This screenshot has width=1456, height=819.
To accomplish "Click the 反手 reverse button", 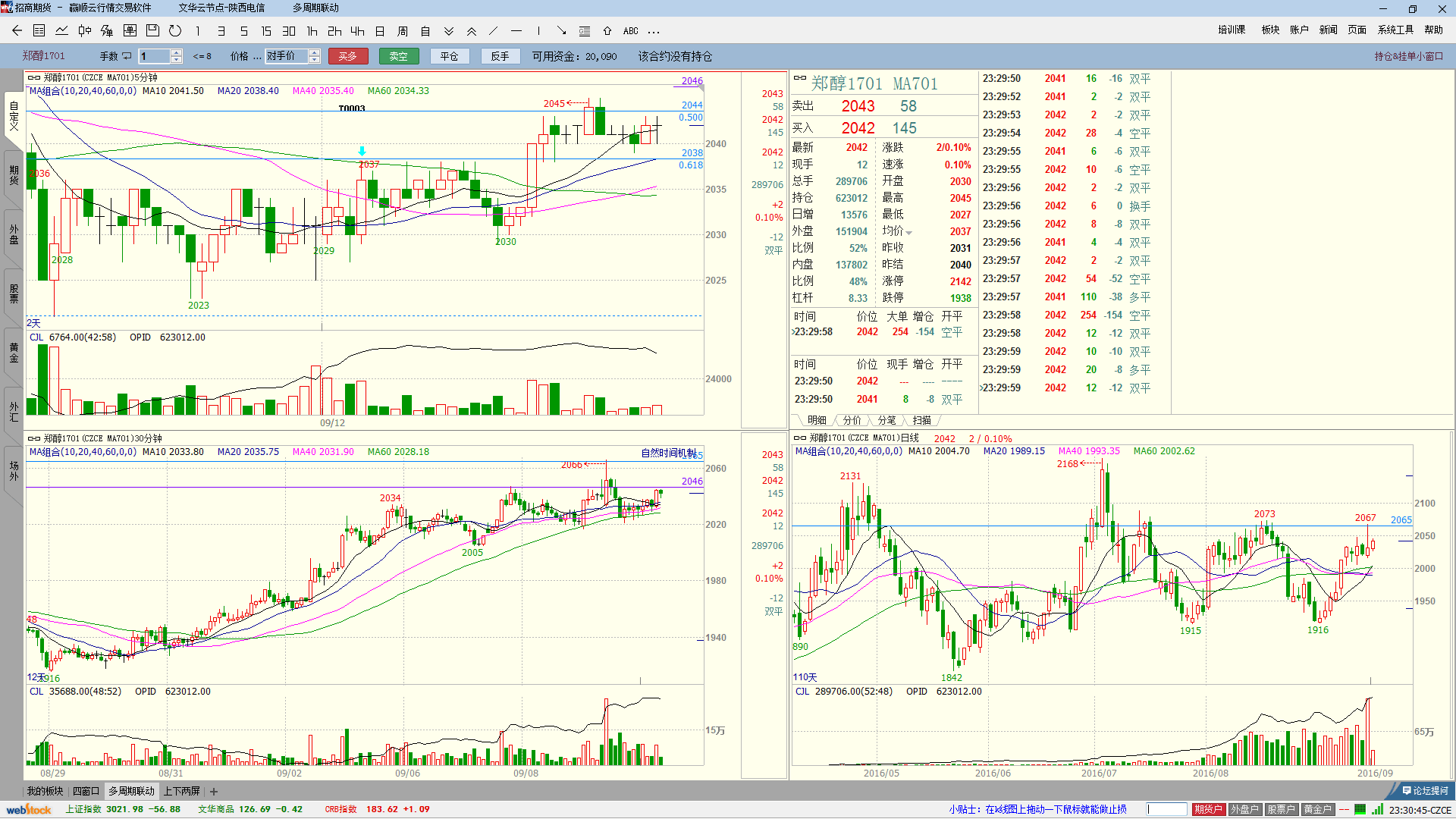I will coord(500,56).
